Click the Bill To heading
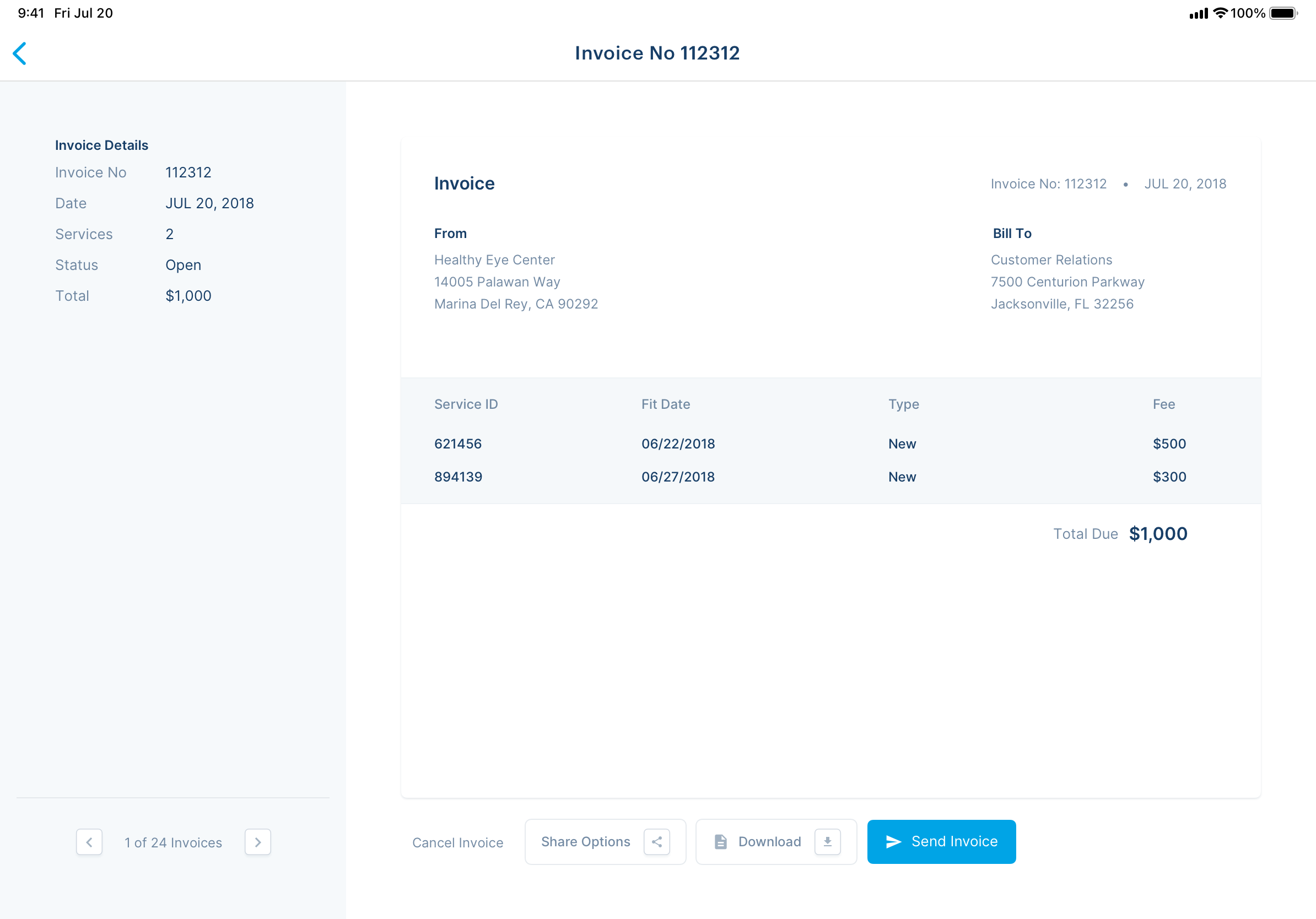The height and width of the screenshot is (919, 1316). click(x=1012, y=233)
